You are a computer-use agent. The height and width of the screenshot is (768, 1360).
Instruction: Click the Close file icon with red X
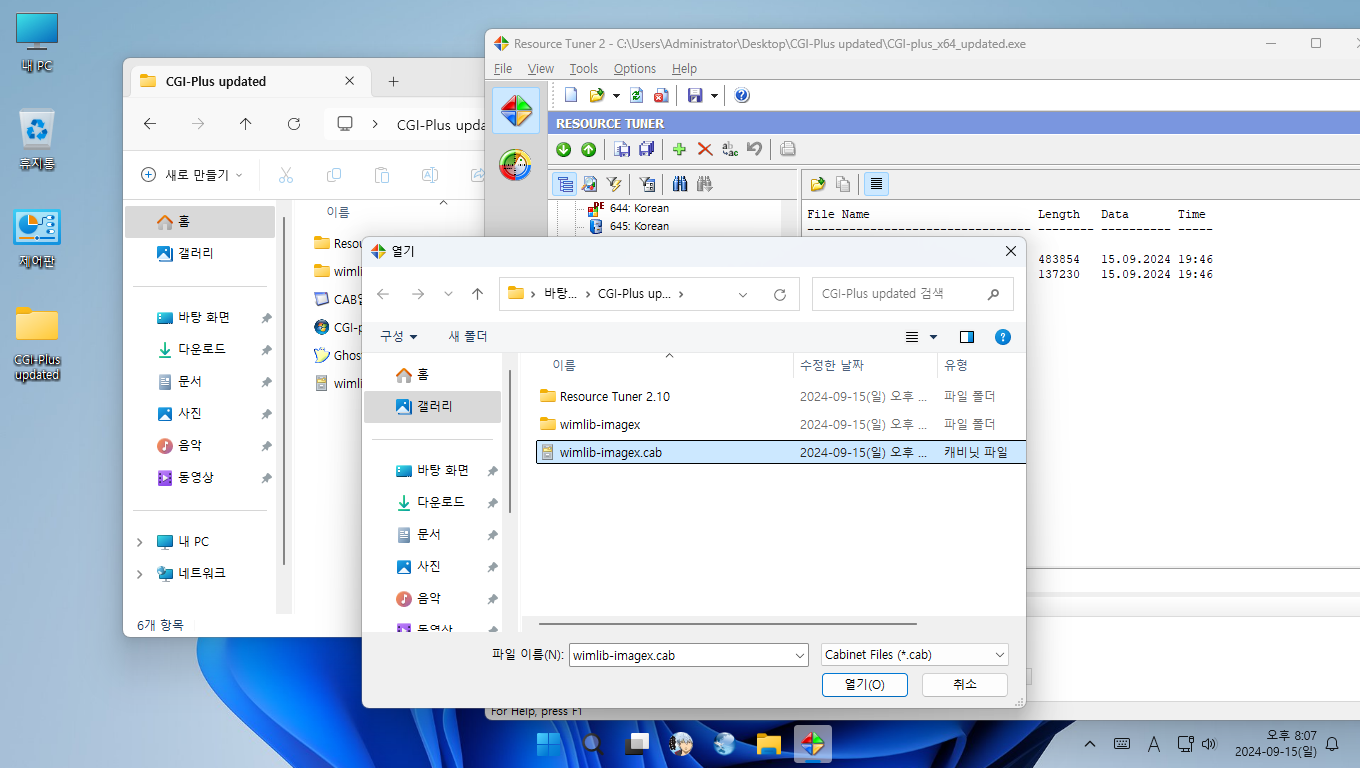coord(661,95)
